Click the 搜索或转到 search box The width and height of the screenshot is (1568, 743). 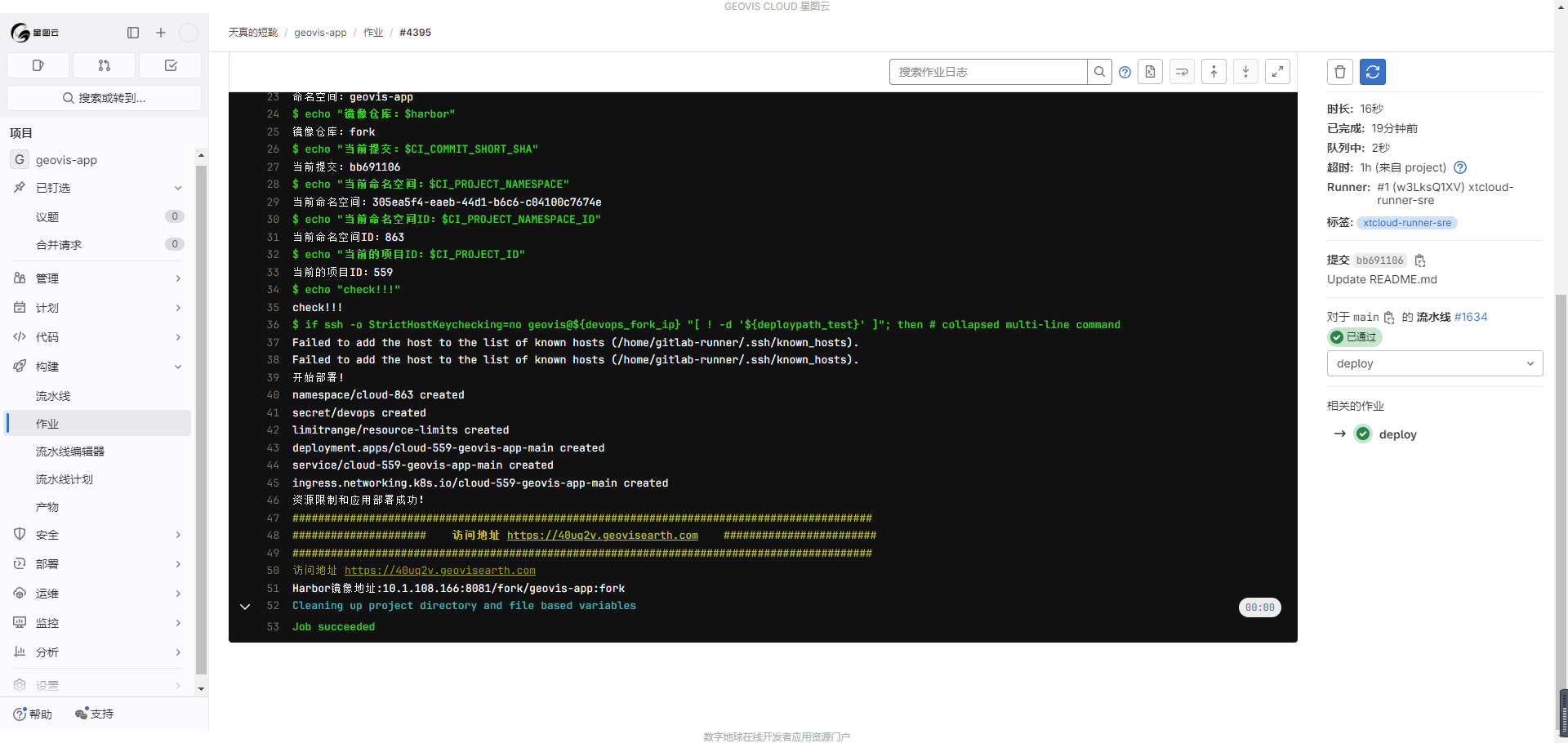coord(104,98)
